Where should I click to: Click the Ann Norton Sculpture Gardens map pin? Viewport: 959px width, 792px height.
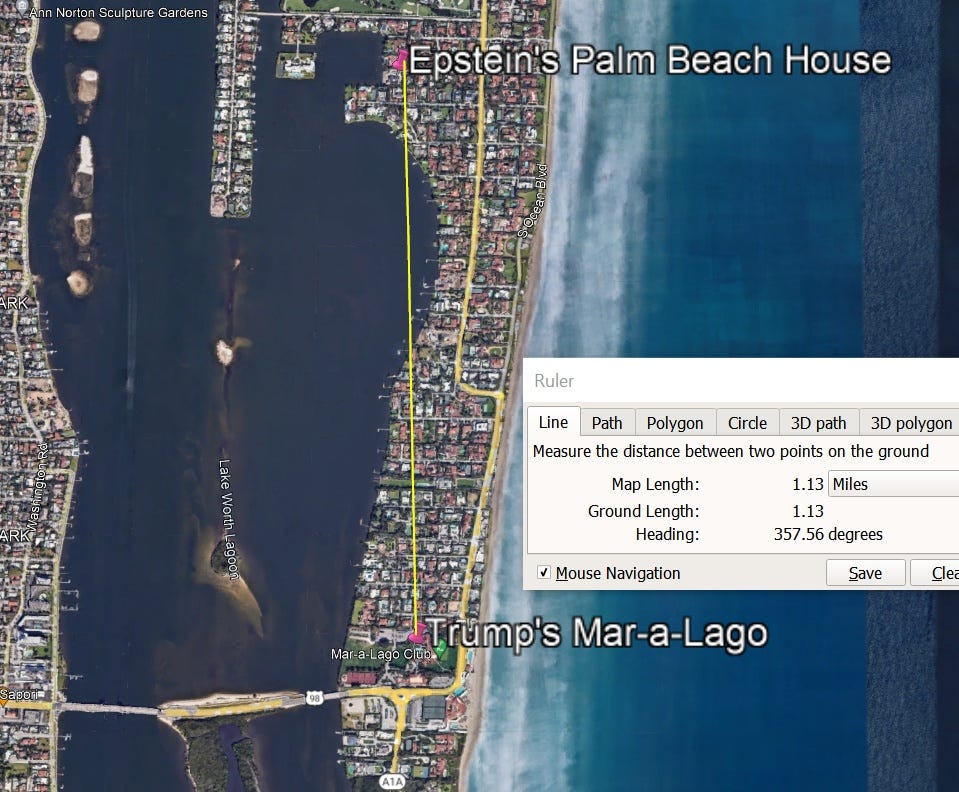[22, 7]
